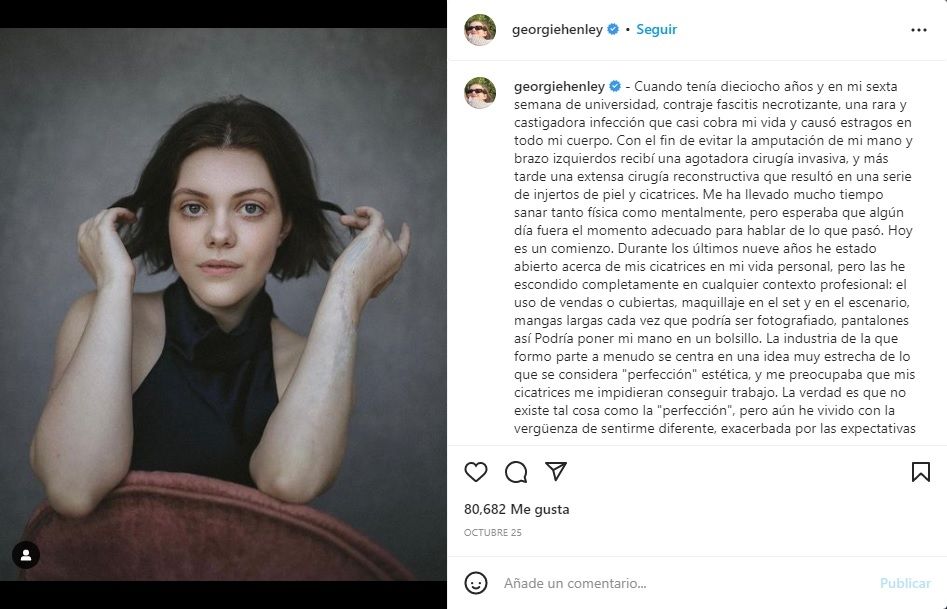Click the header profile avatar

[x=480, y=30]
